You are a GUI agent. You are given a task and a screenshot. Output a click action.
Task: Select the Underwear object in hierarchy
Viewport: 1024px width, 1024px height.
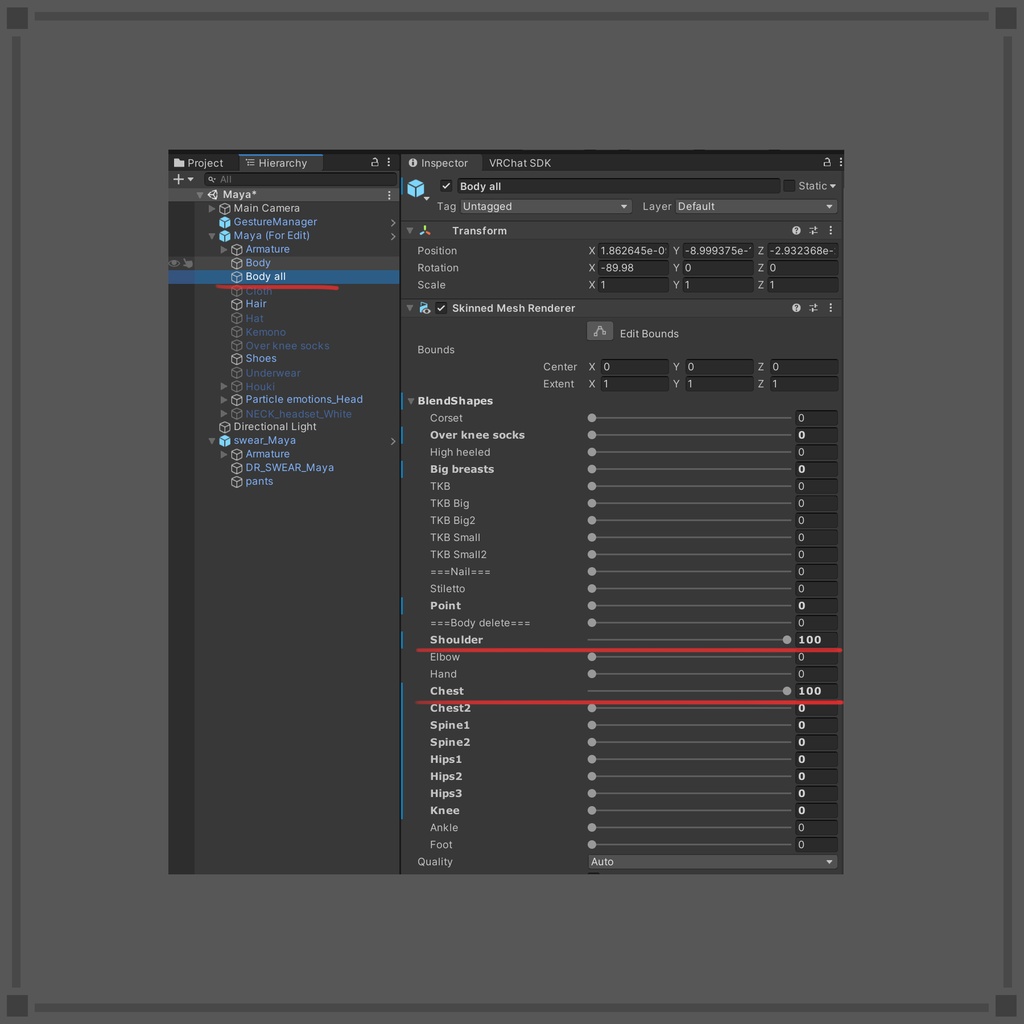(x=273, y=373)
